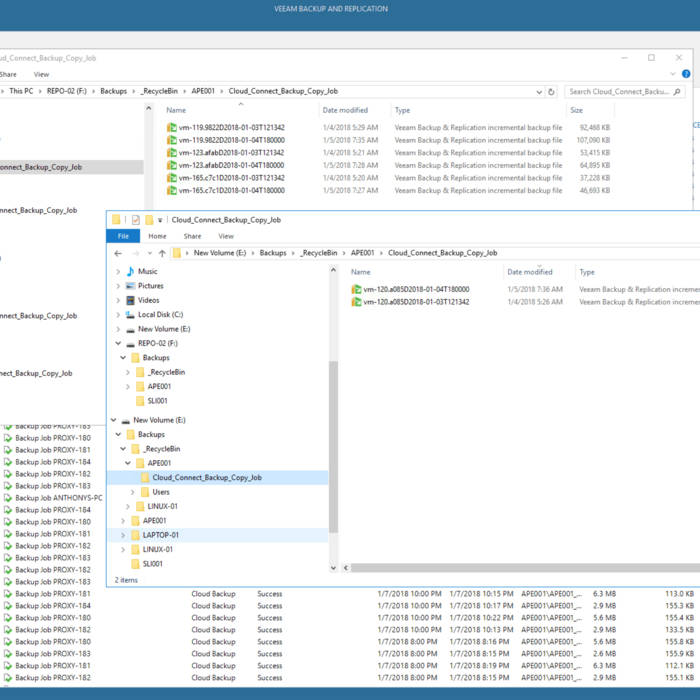This screenshot has height=700, width=700.
Task: Open the Music folder in navigation pane
Action: pos(147,271)
